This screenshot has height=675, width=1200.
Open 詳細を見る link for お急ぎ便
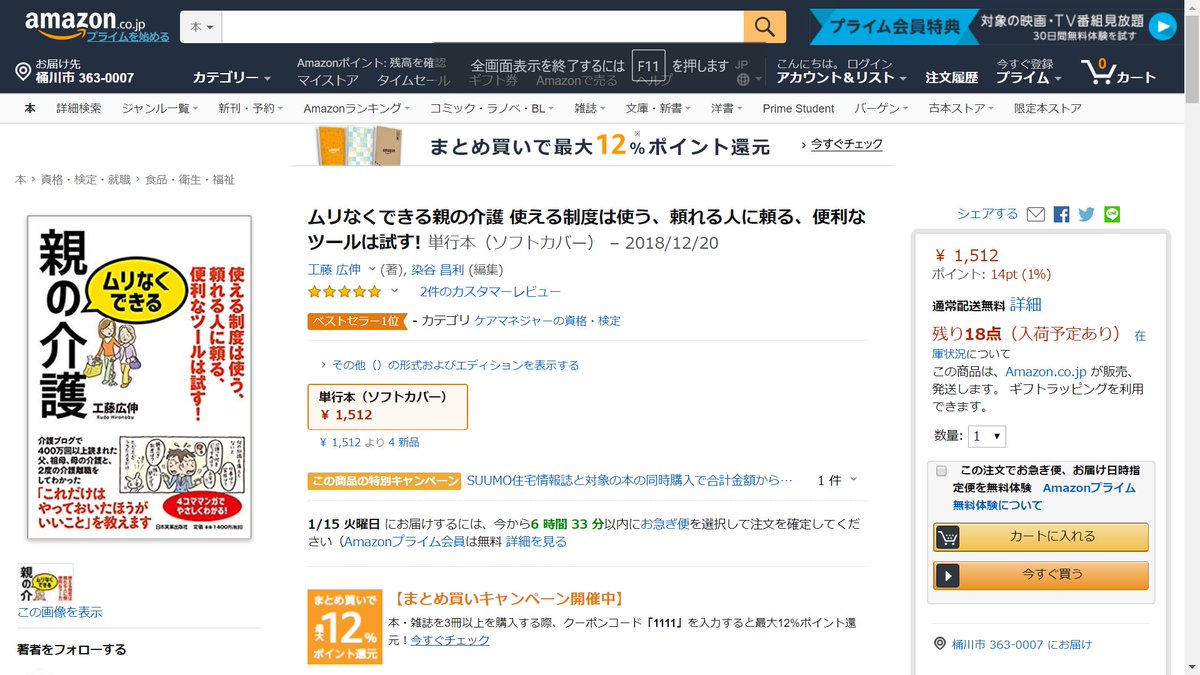(536, 542)
